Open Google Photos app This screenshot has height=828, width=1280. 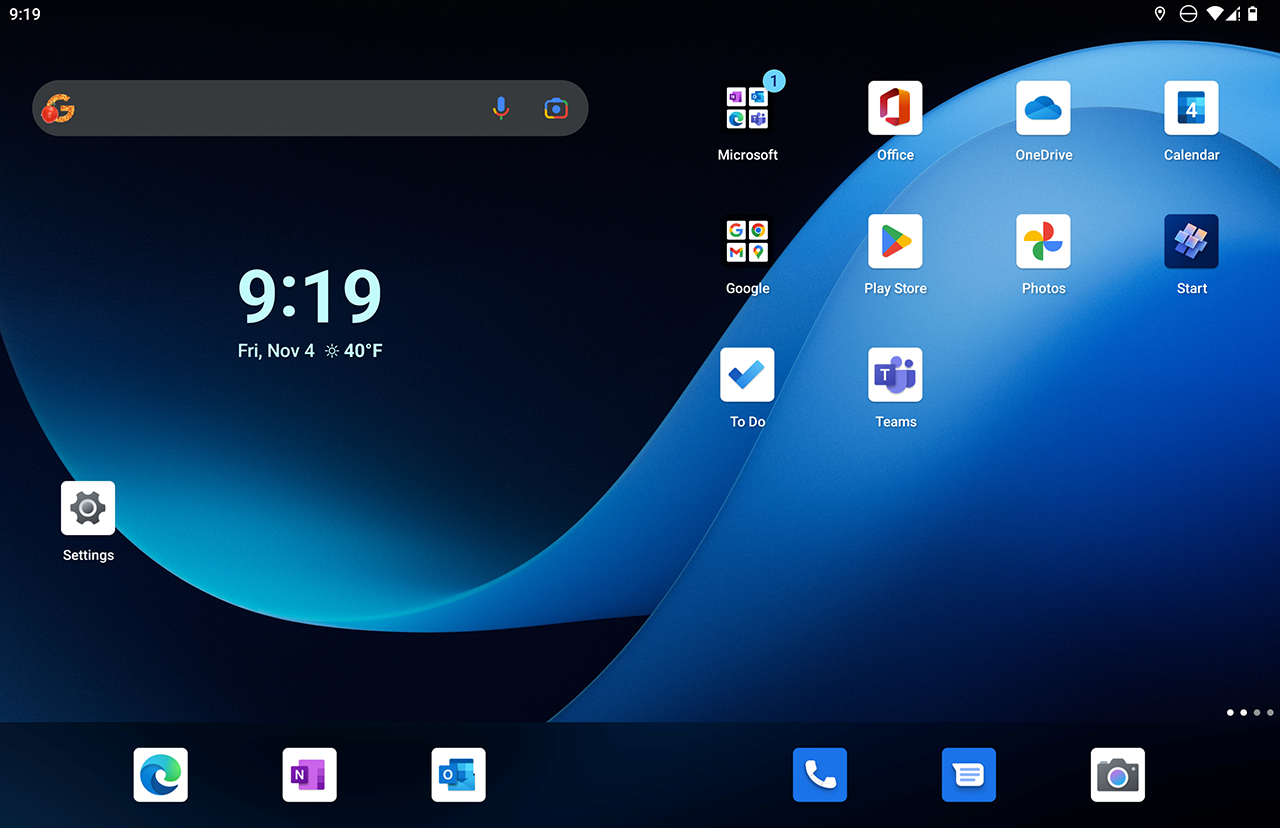(1043, 241)
